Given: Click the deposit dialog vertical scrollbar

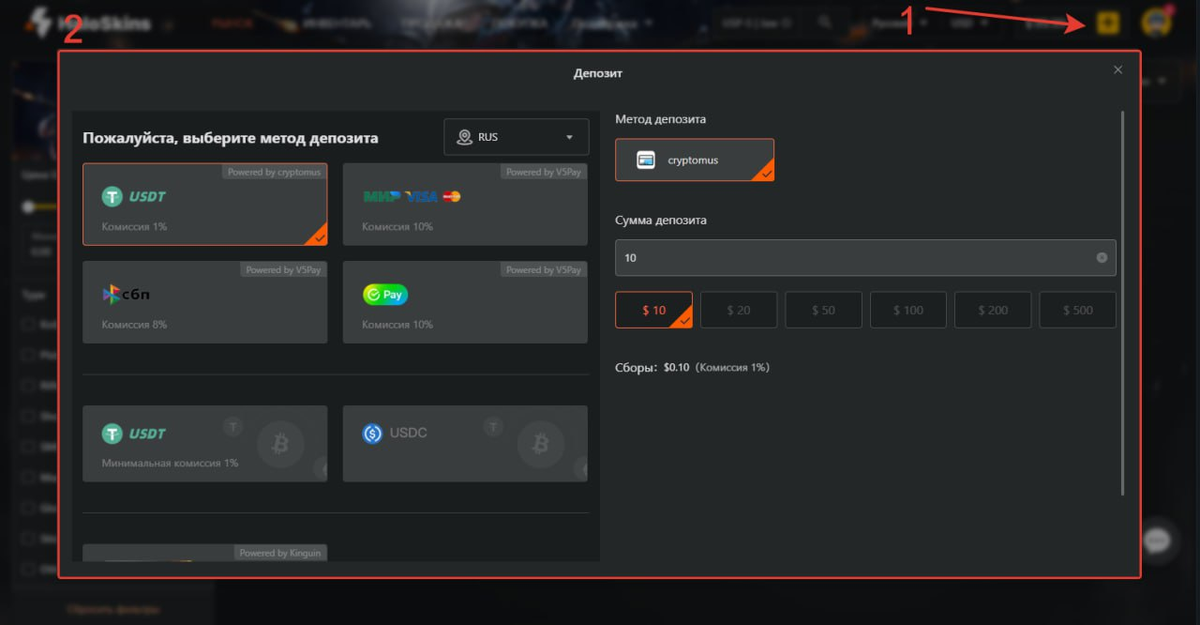Looking at the screenshot, I should point(1123,303).
